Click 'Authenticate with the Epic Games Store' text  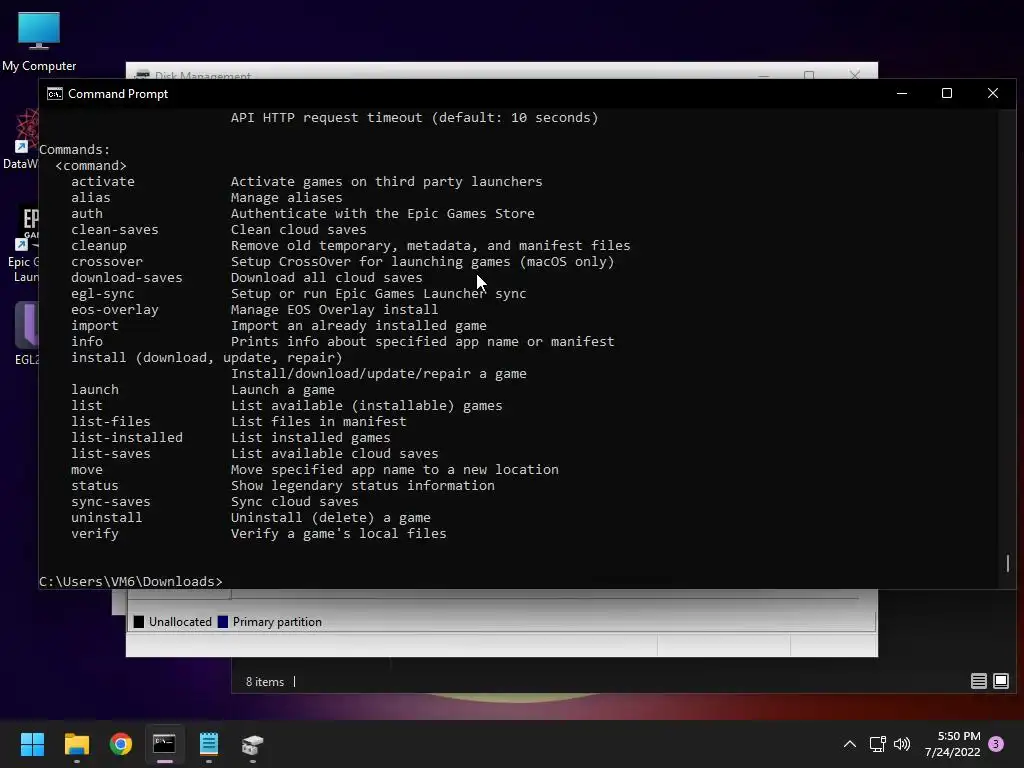[383, 214]
